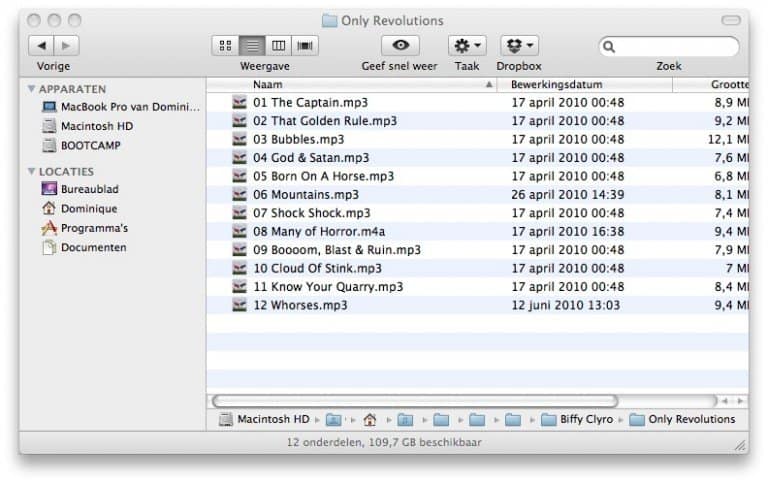Jump to the home folder icon in path bar
Screen dimensions: 768x483
coord(370,420)
